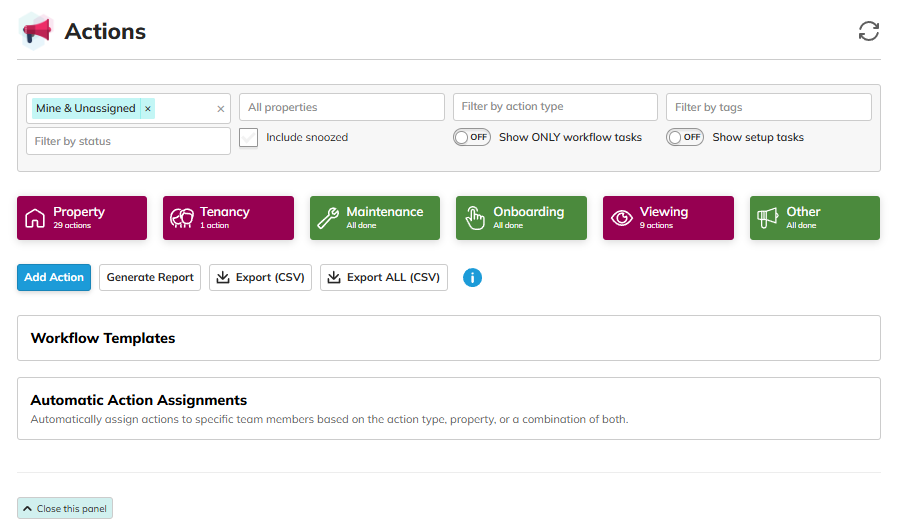Open the All properties dropdown

tap(342, 107)
